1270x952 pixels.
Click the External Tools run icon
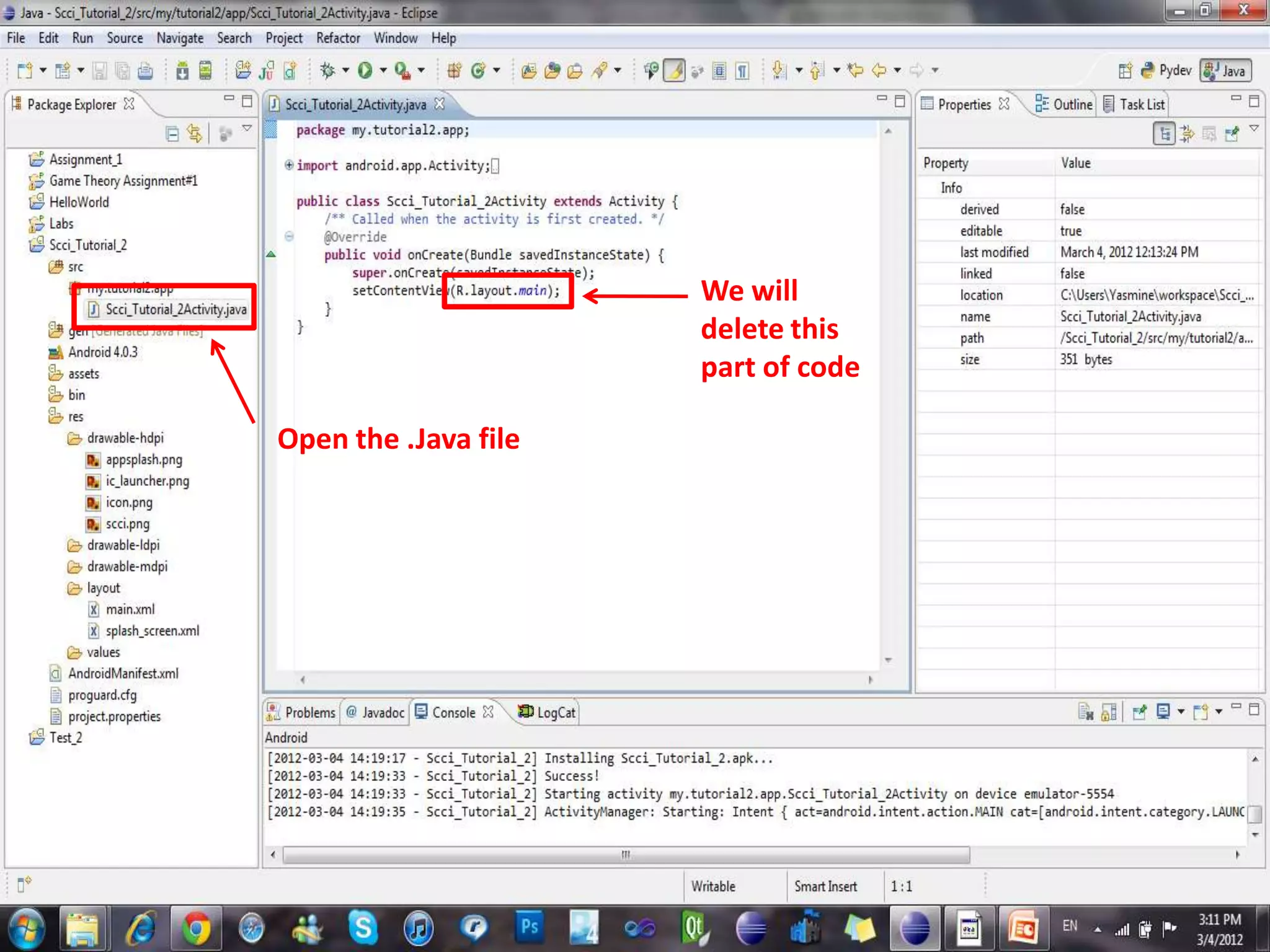(402, 71)
